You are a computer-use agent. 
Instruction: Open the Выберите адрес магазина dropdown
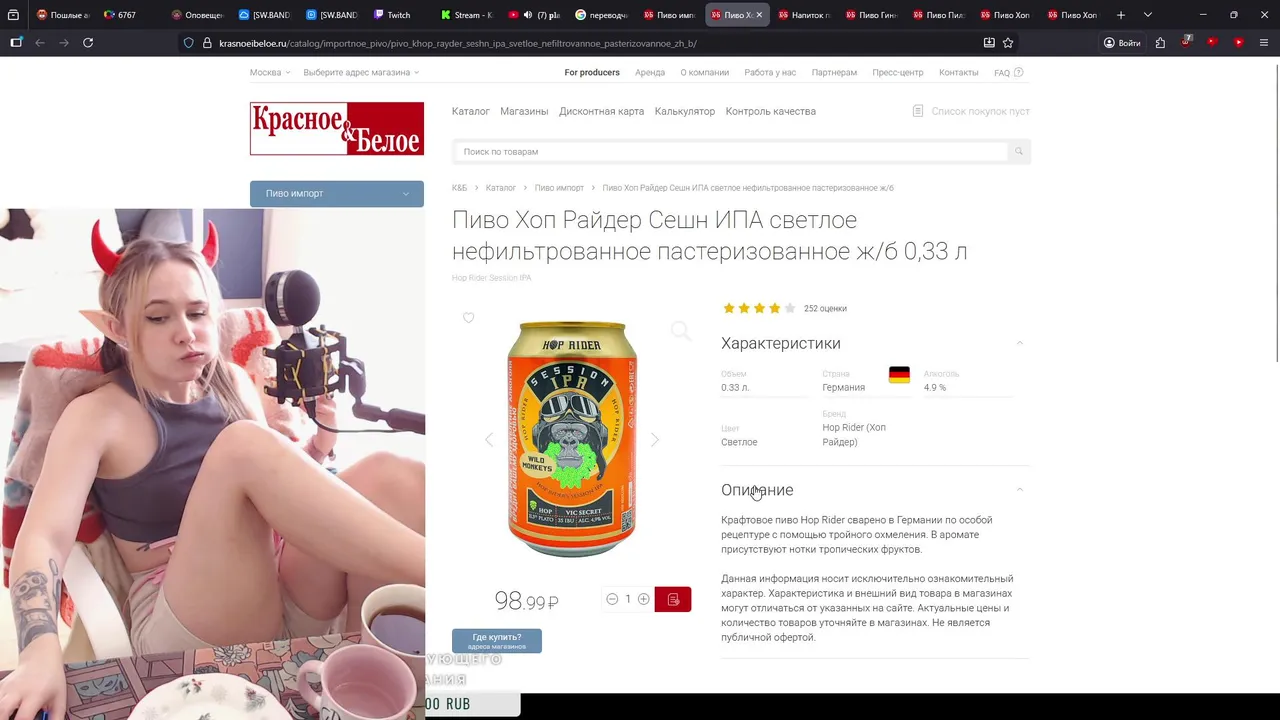pyautogui.click(x=361, y=72)
